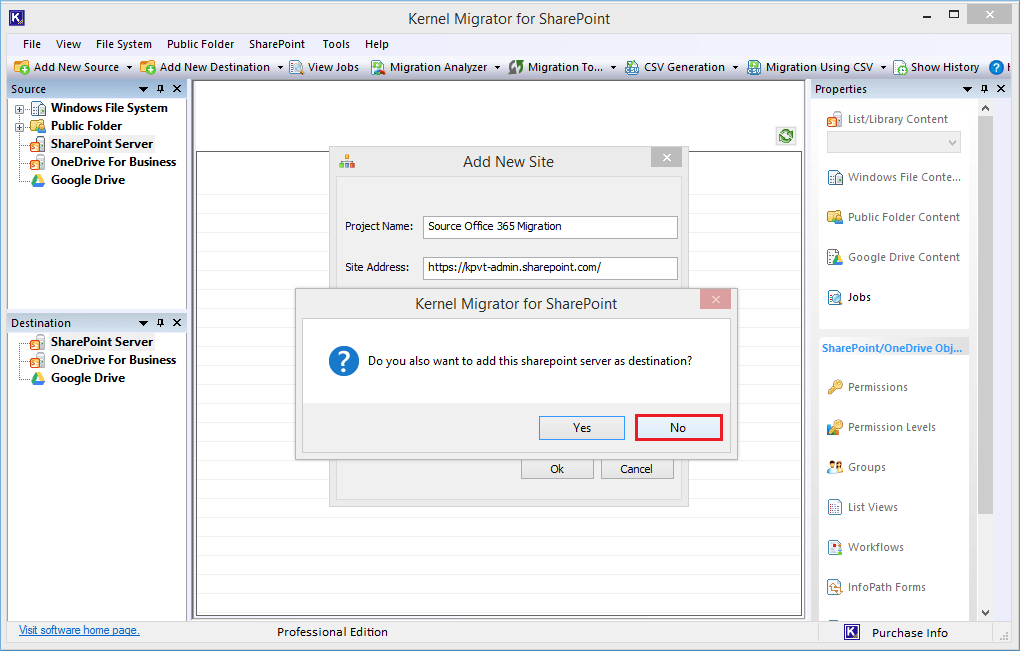Select the SharePoint Server destination icon
This screenshot has height=651, width=1020.
click(38, 342)
